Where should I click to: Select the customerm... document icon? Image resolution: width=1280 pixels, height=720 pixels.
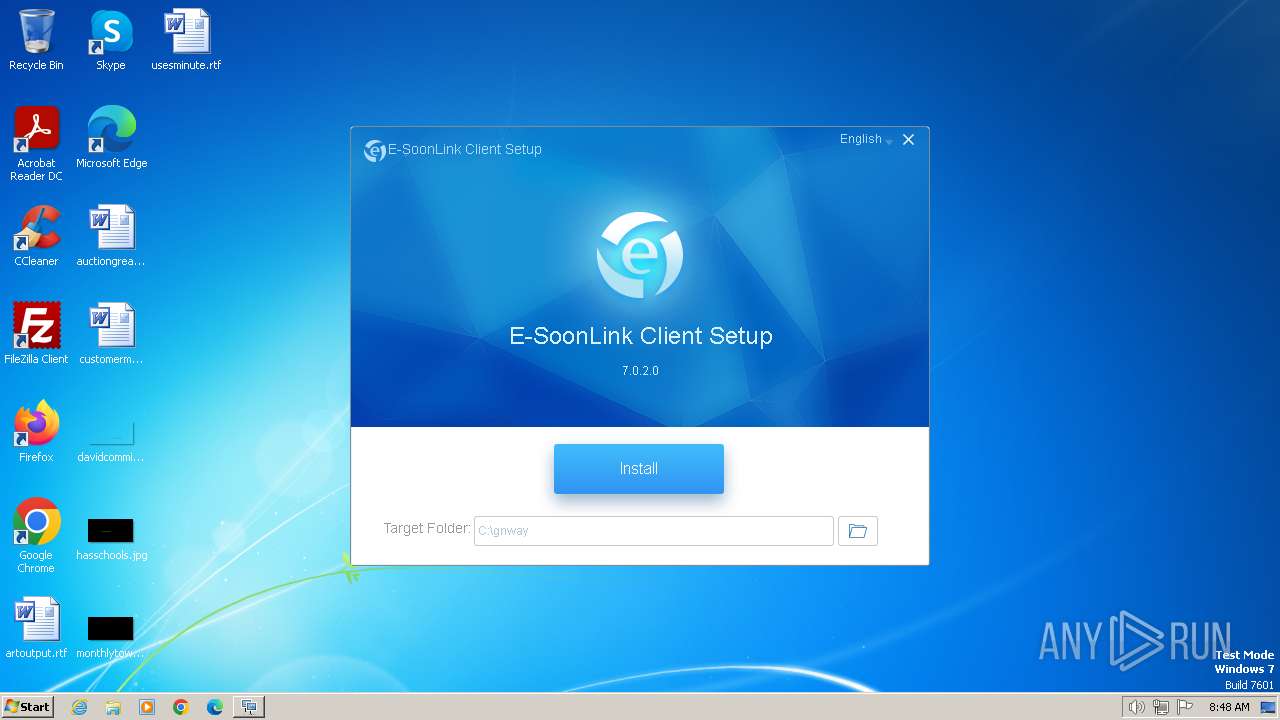[111, 334]
